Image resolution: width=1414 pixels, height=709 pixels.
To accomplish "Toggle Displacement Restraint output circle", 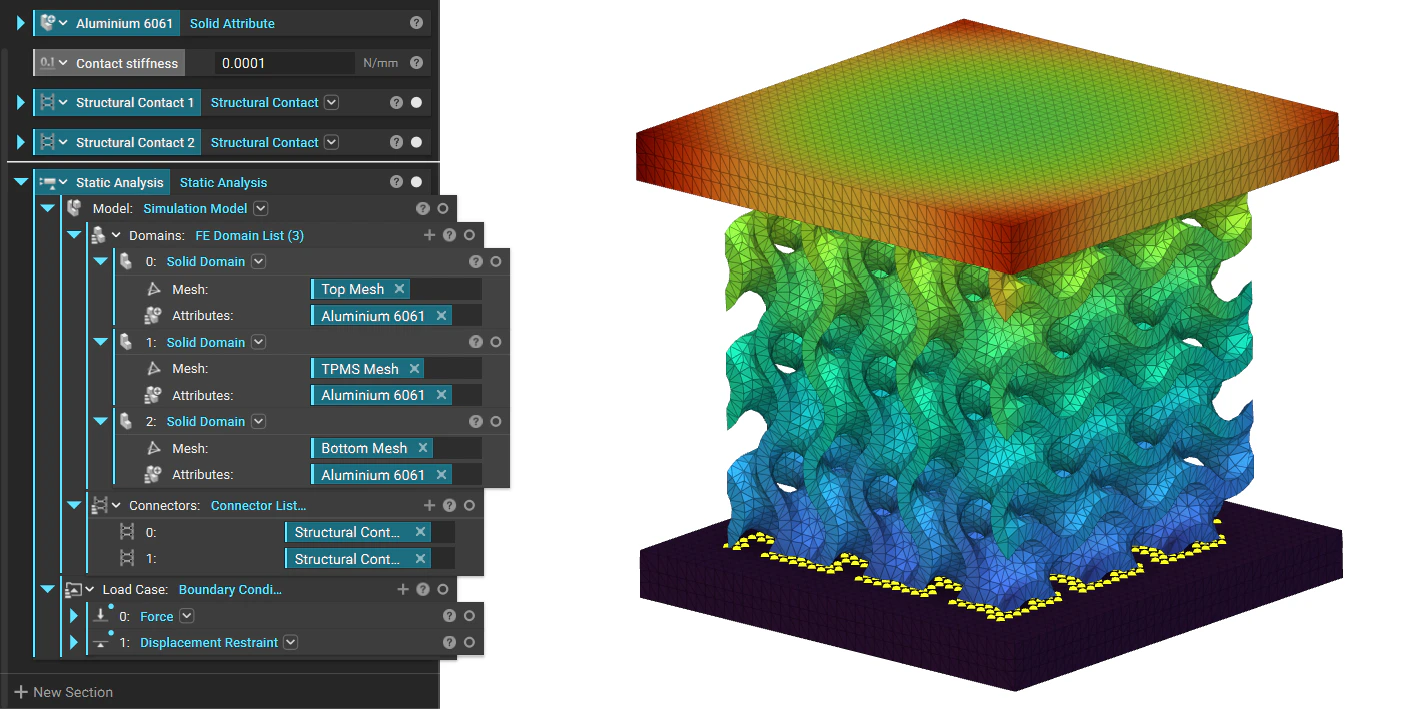I will coord(469,643).
